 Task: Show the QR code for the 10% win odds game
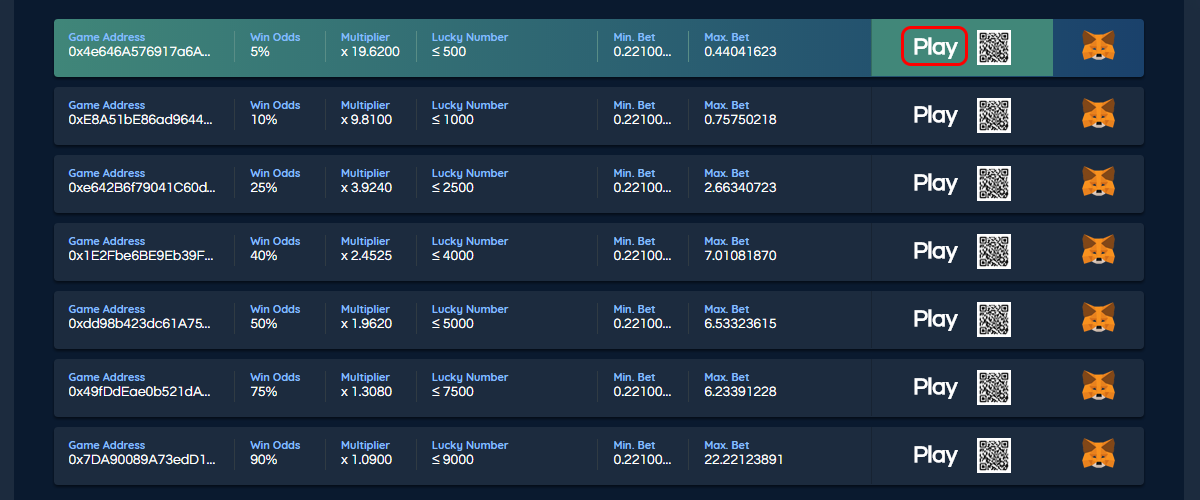click(x=994, y=115)
